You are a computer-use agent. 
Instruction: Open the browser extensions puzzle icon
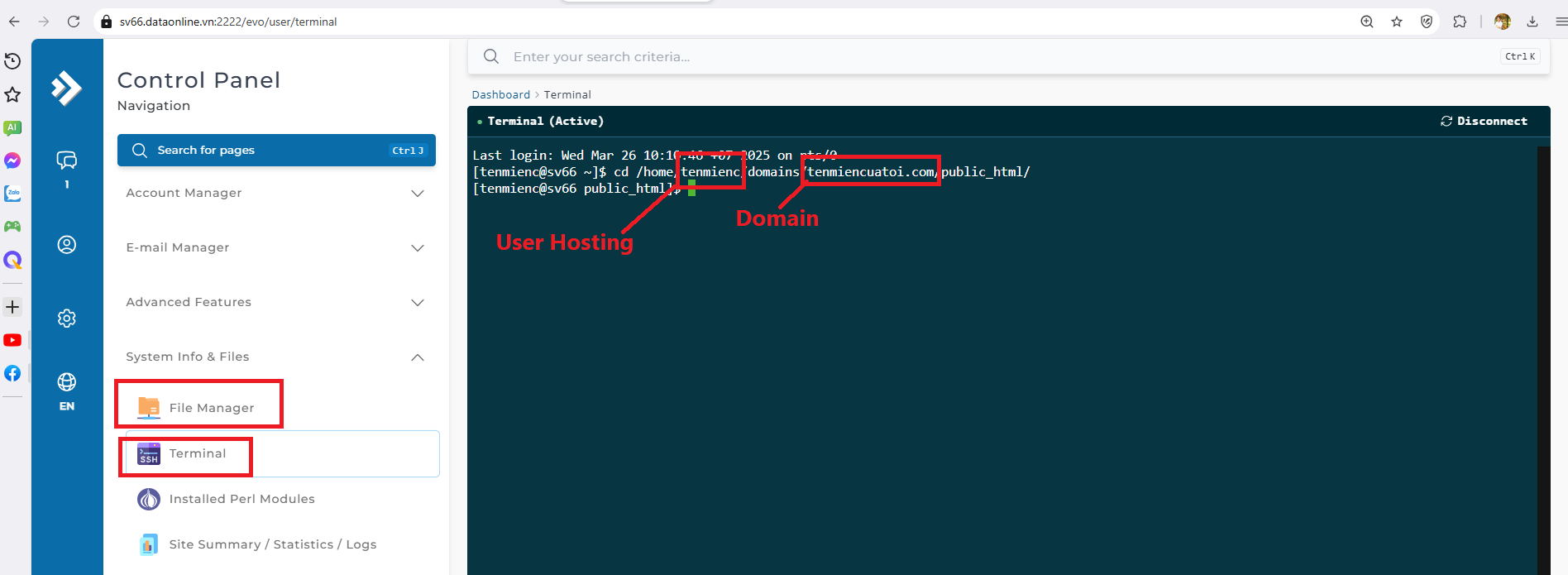click(x=1460, y=22)
